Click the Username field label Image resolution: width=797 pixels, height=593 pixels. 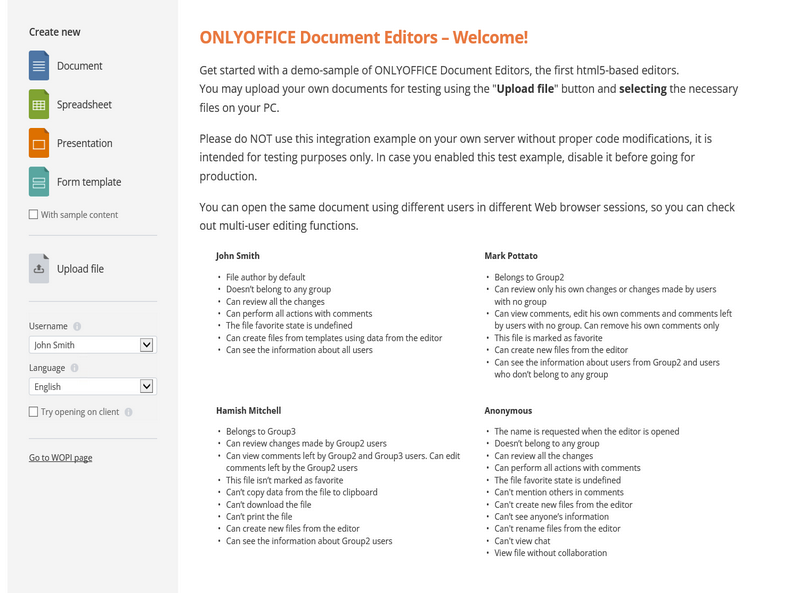pyautogui.click(x=48, y=326)
